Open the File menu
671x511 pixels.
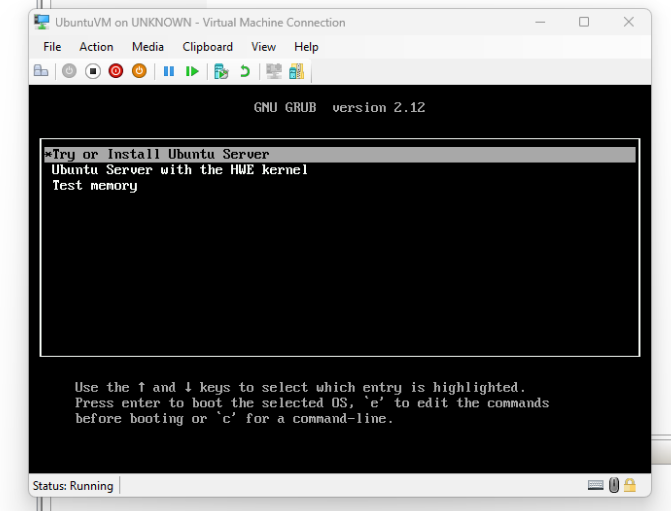(x=52, y=47)
